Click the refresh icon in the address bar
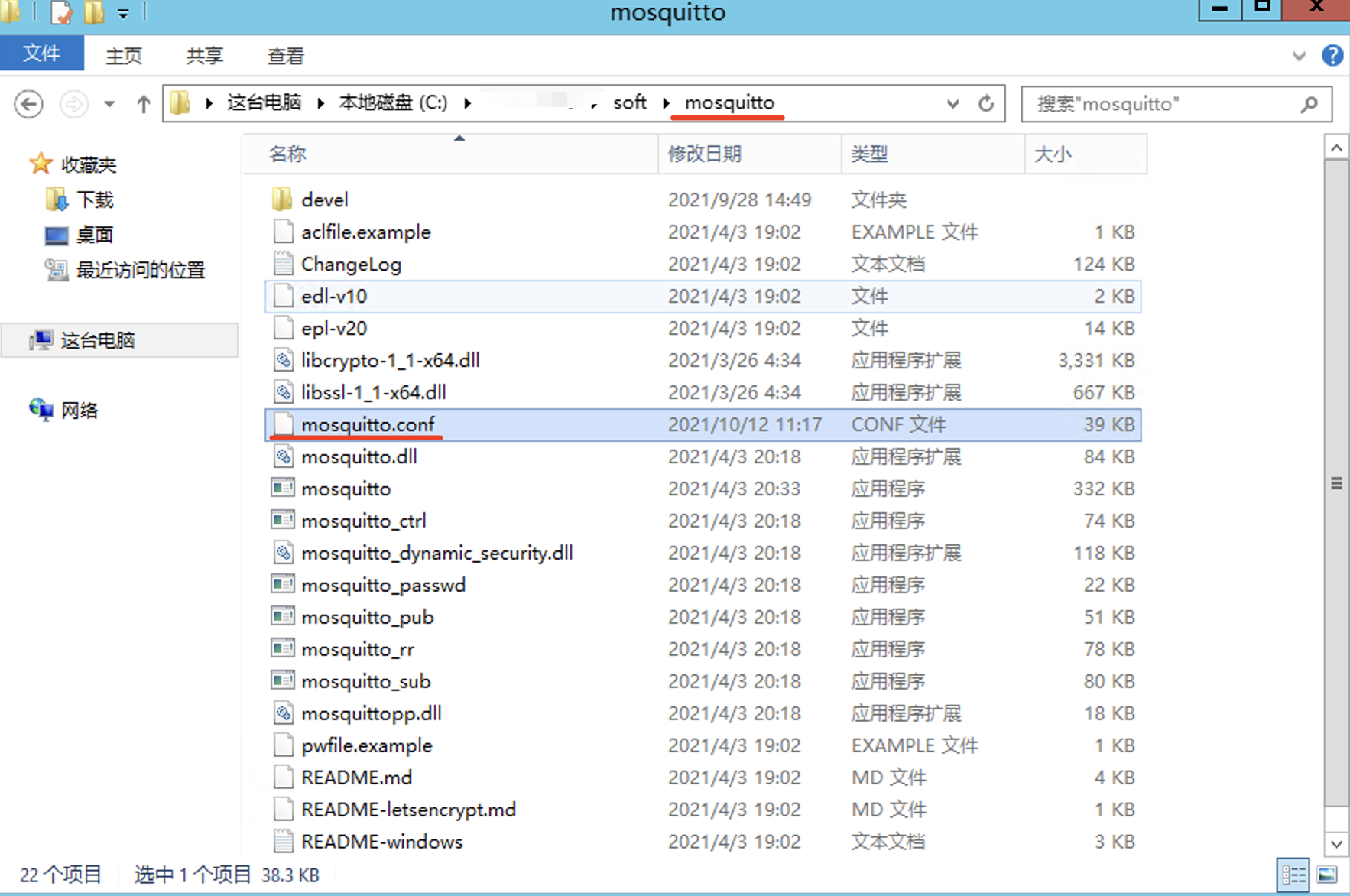1350x896 pixels. coord(986,103)
